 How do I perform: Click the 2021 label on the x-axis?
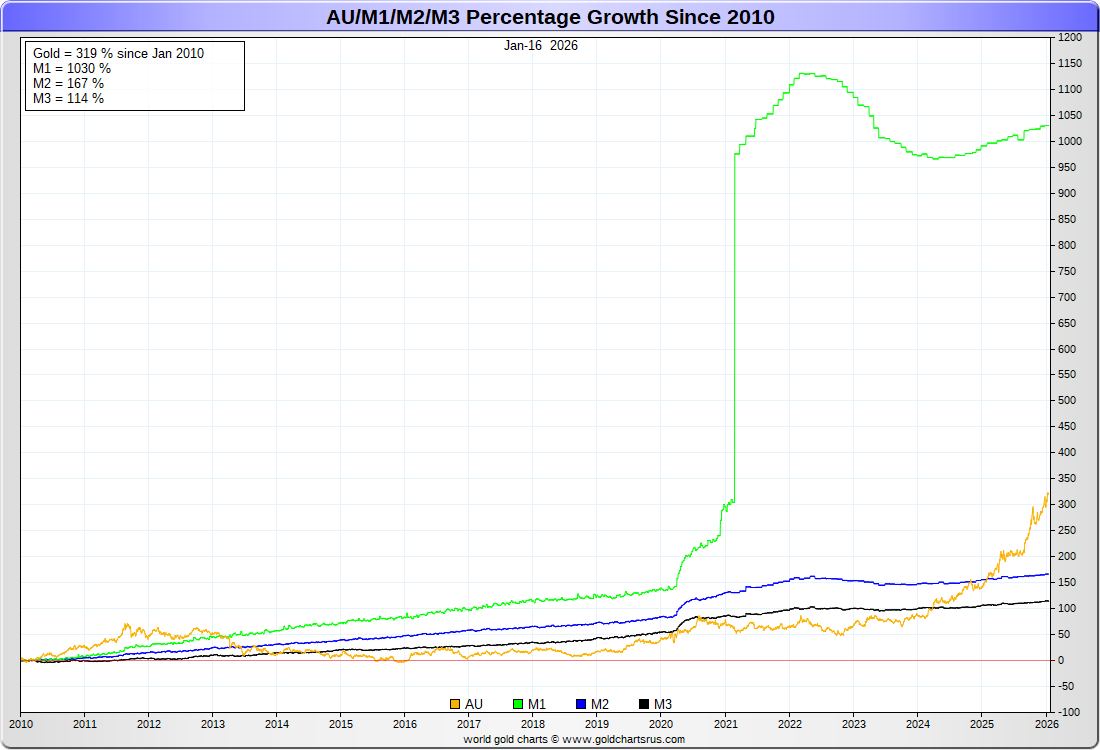725,724
